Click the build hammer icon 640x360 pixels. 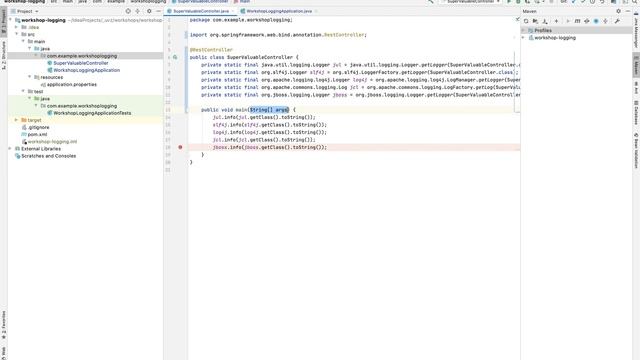click(x=431, y=2)
